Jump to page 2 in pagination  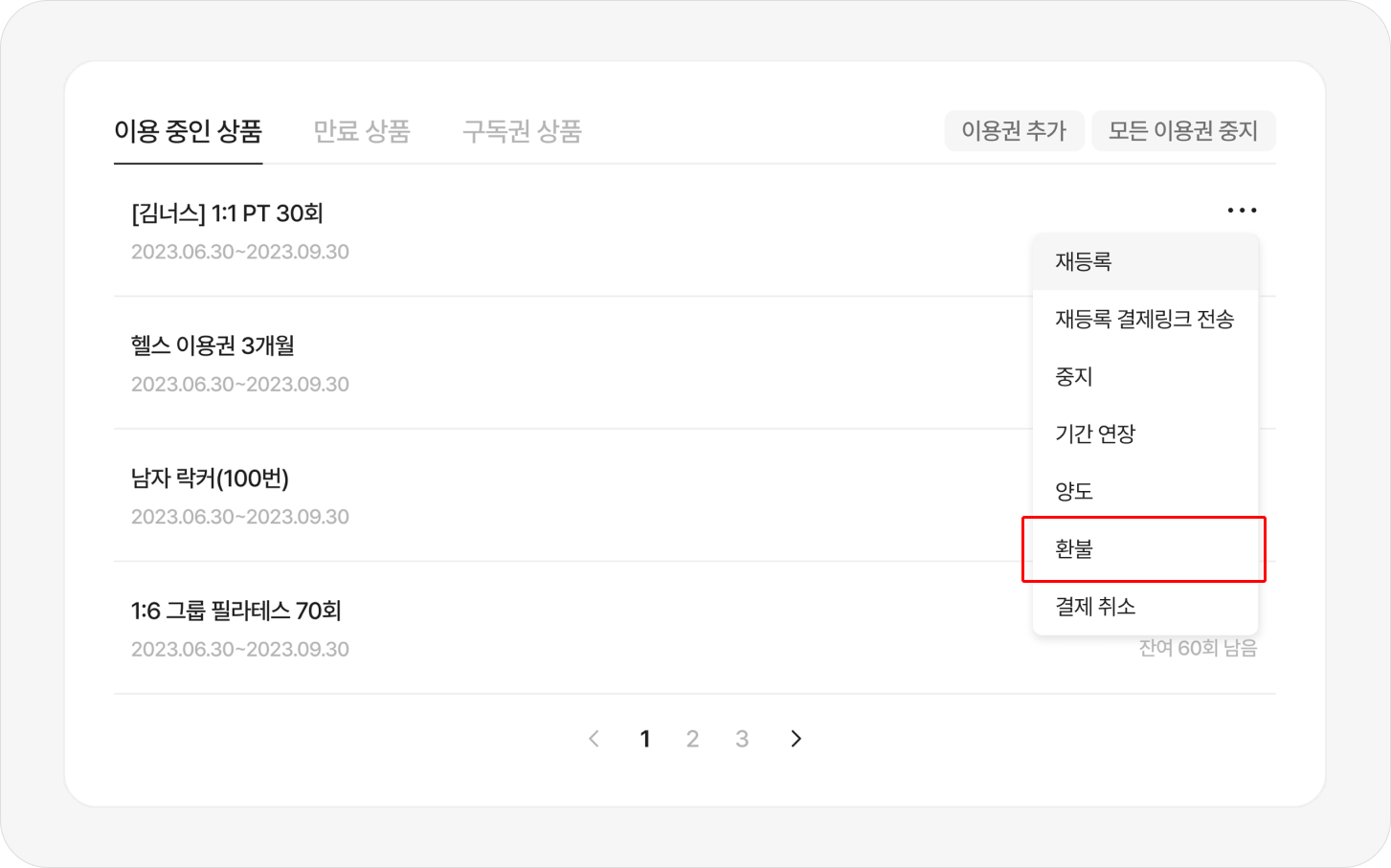coord(693,739)
